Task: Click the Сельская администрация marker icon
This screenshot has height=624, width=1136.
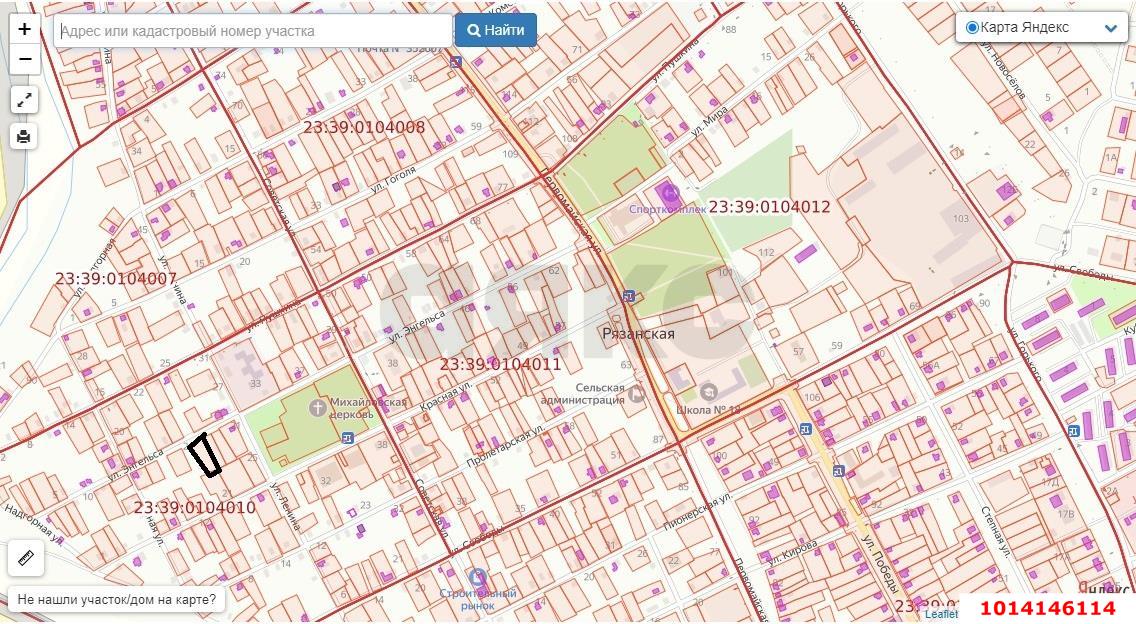Action: [636, 394]
